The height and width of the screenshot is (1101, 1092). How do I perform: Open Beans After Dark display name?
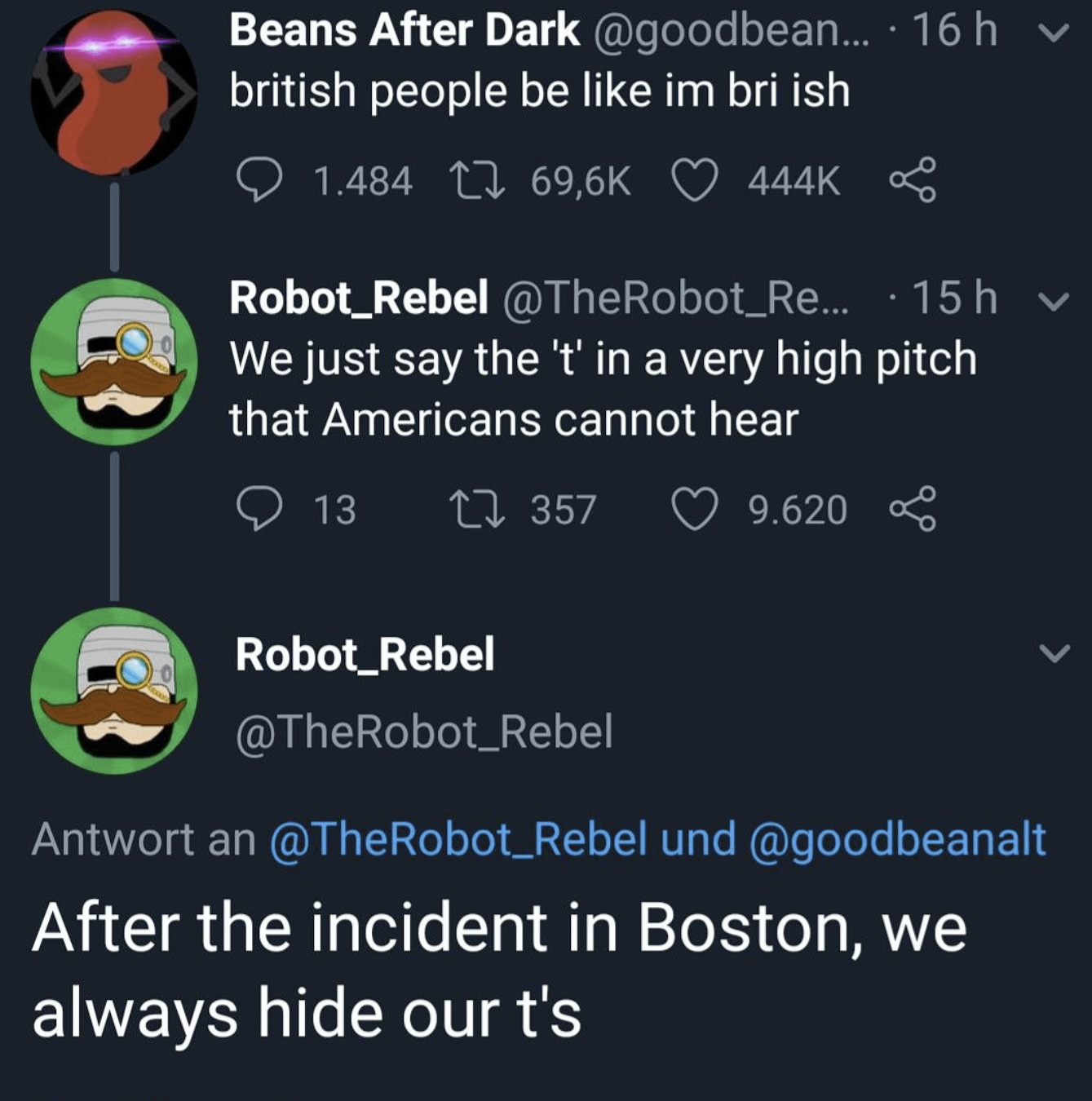(404, 31)
